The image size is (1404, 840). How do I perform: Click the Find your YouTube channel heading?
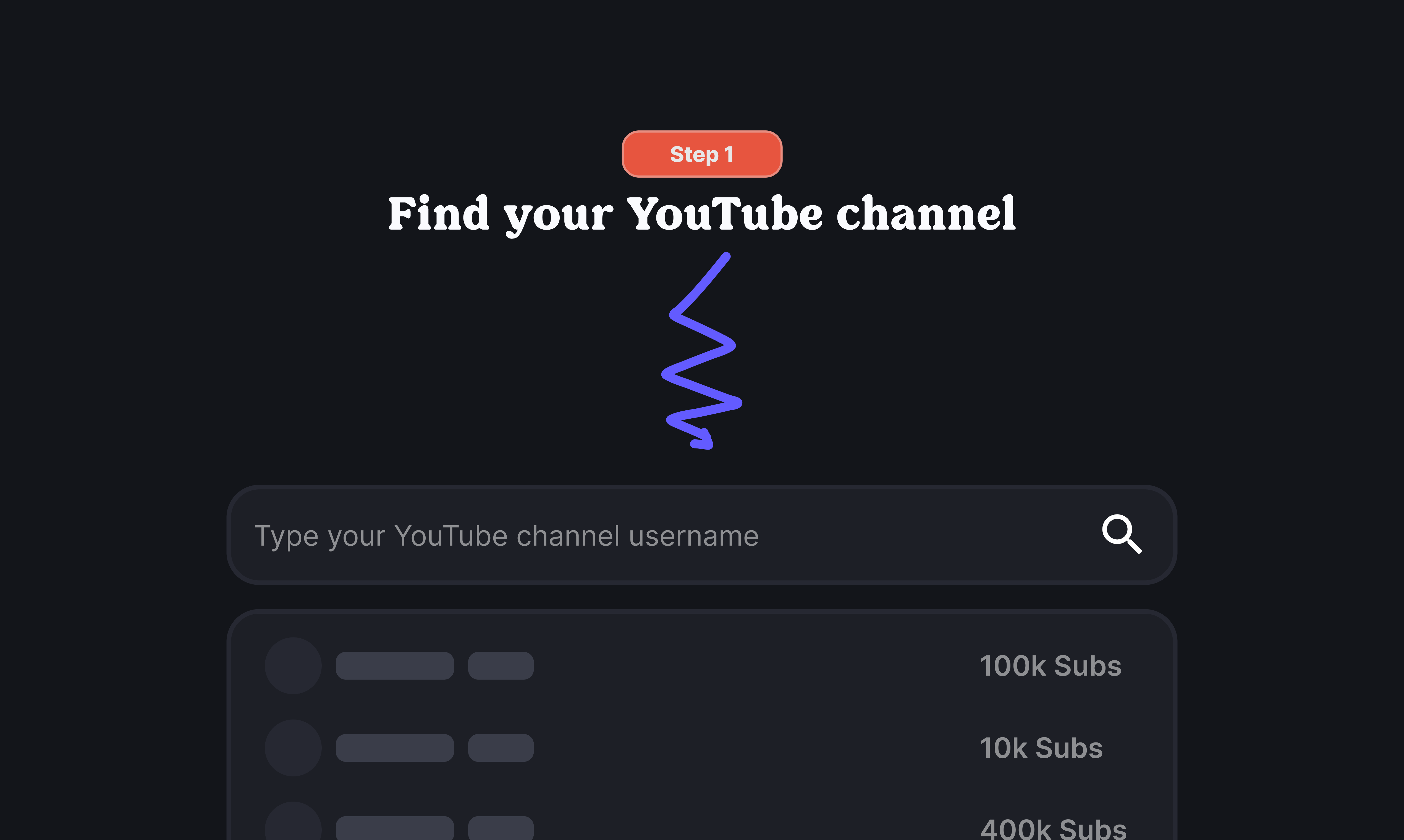point(702,214)
